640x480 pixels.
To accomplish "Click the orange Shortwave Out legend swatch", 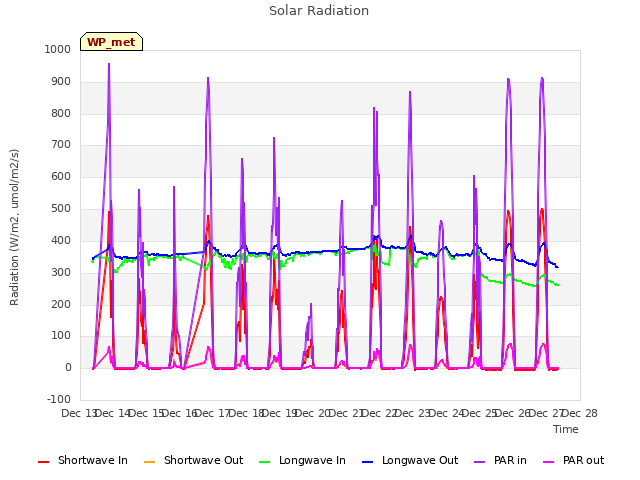I will [150, 462].
